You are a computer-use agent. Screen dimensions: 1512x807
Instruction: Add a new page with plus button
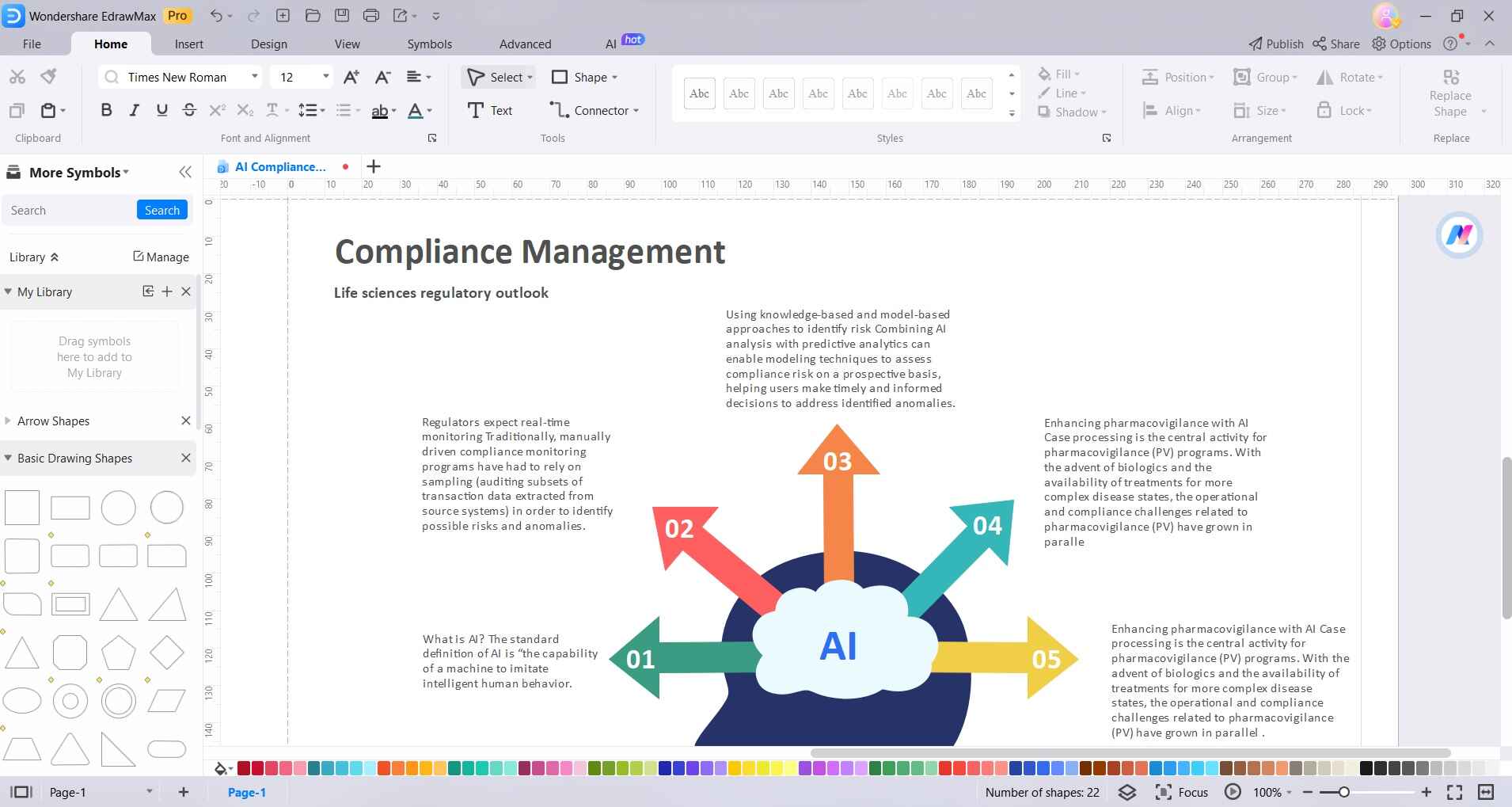[184, 792]
